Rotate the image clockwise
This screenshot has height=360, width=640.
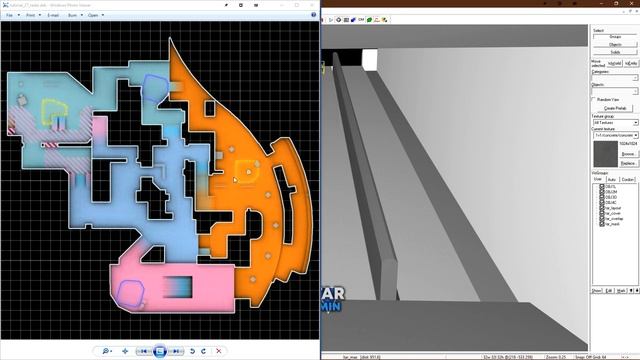tap(203, 351)
